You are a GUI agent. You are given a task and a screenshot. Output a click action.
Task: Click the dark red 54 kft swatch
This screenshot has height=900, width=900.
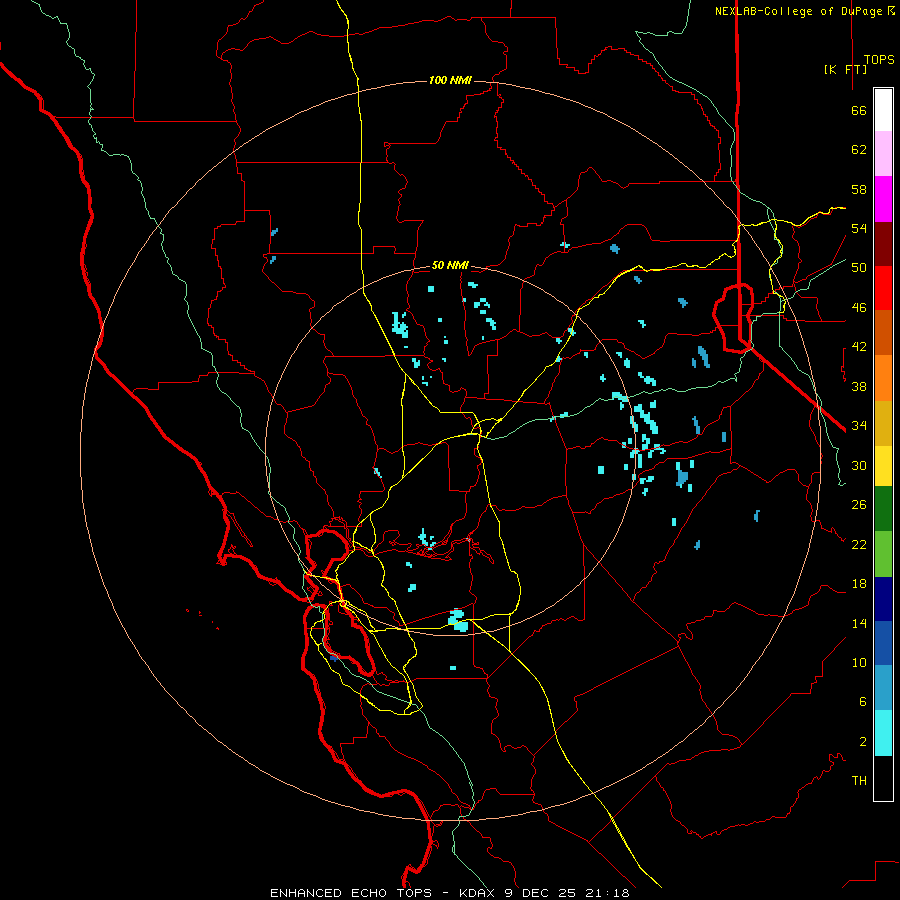[x=883, y=244]
